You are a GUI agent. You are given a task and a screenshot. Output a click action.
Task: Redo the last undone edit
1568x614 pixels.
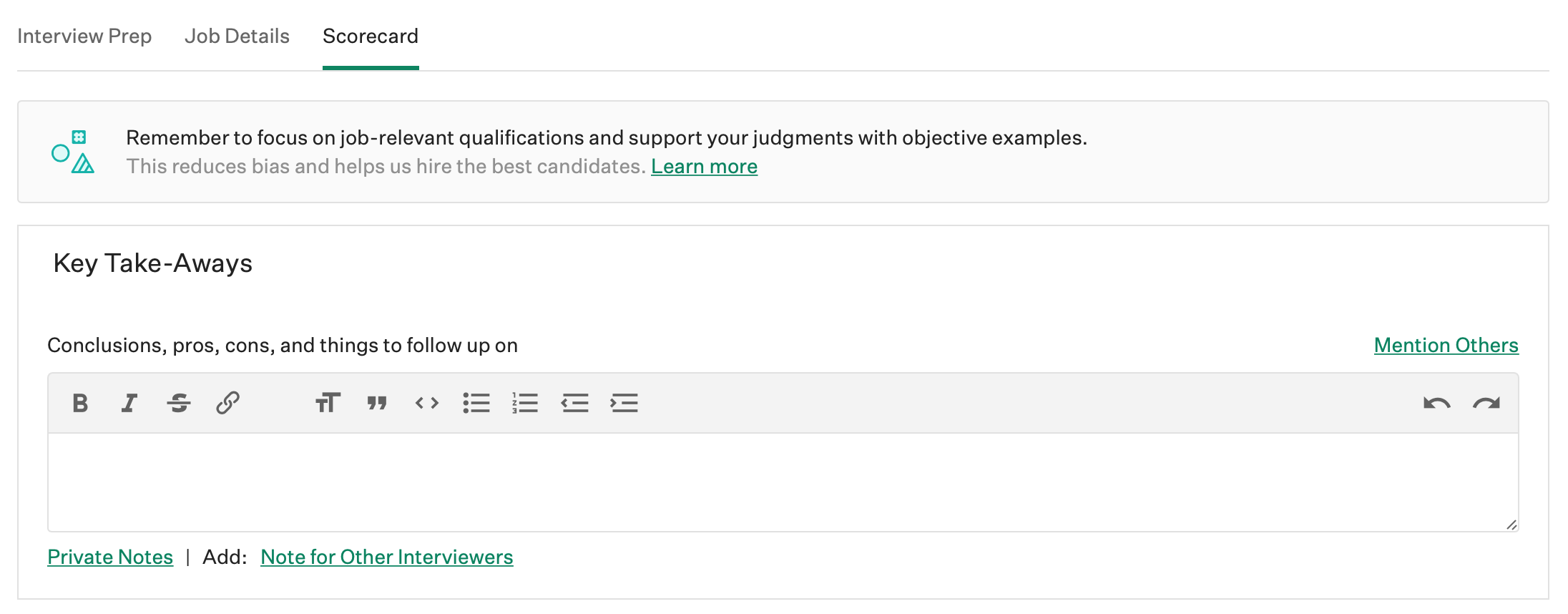click(1486, 404)
